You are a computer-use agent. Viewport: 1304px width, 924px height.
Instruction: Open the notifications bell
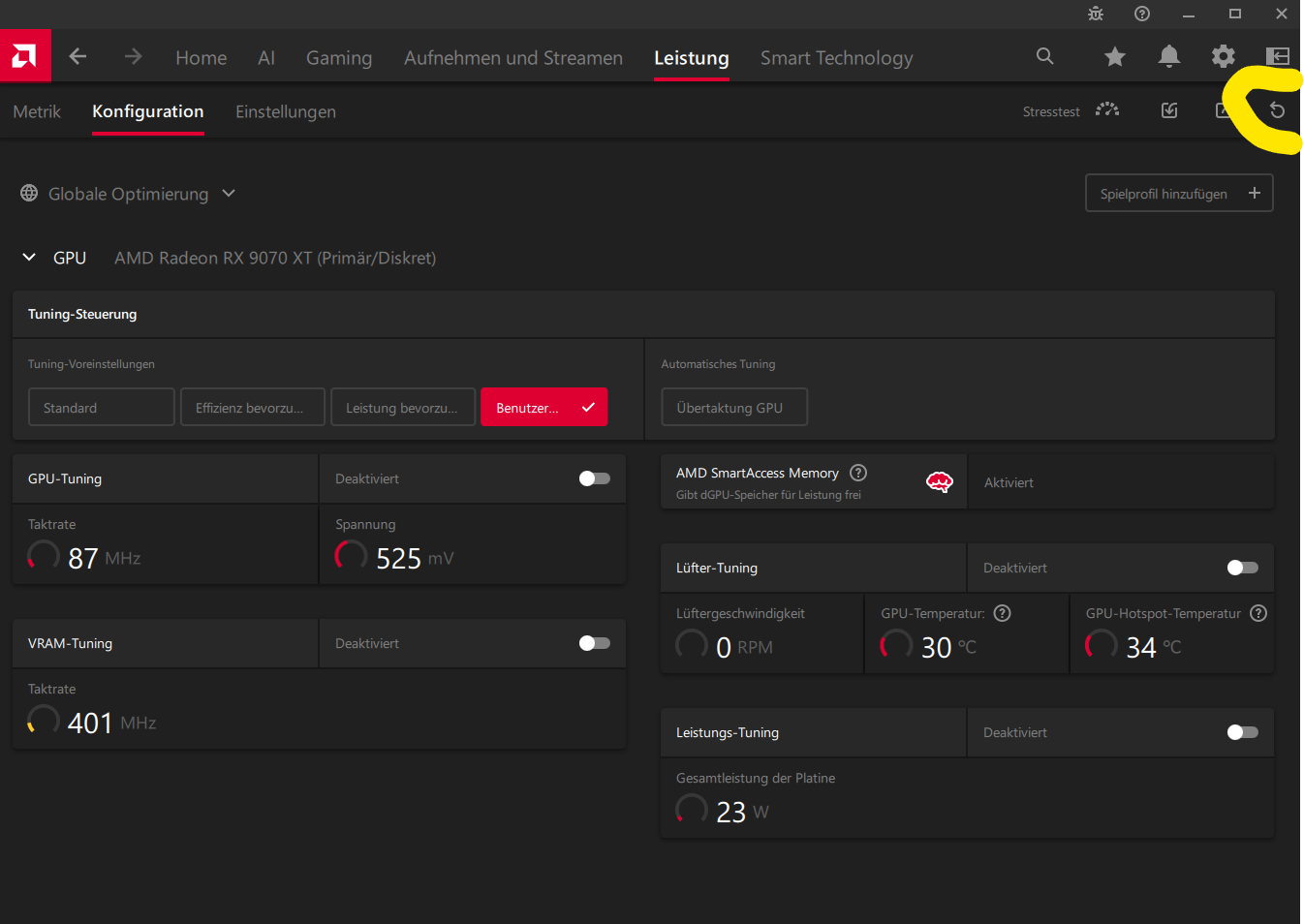coord(1169,57)
